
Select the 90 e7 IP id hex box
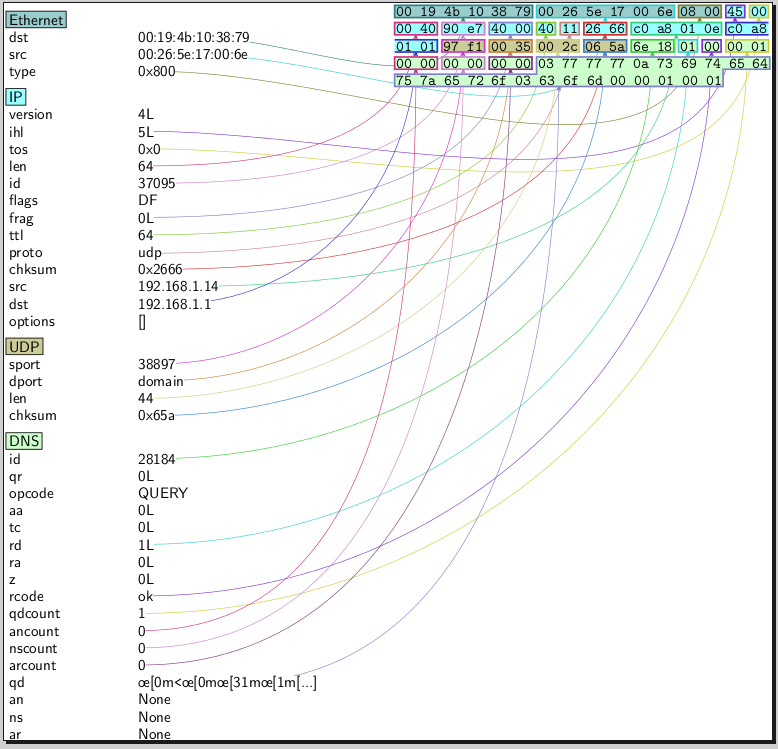coord(463,29)
